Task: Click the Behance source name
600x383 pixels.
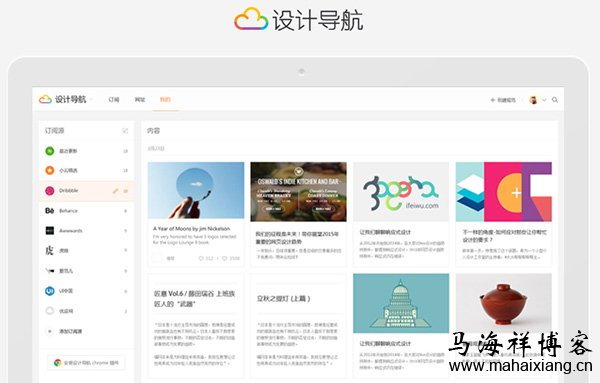Action: pyautogui.click(x=68, y=211)
